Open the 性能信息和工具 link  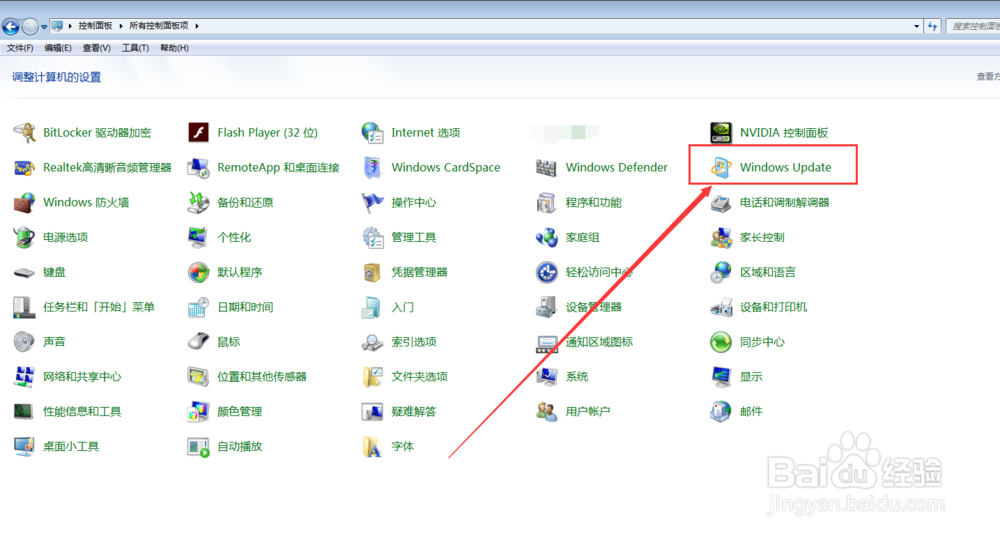coord(82,412)
